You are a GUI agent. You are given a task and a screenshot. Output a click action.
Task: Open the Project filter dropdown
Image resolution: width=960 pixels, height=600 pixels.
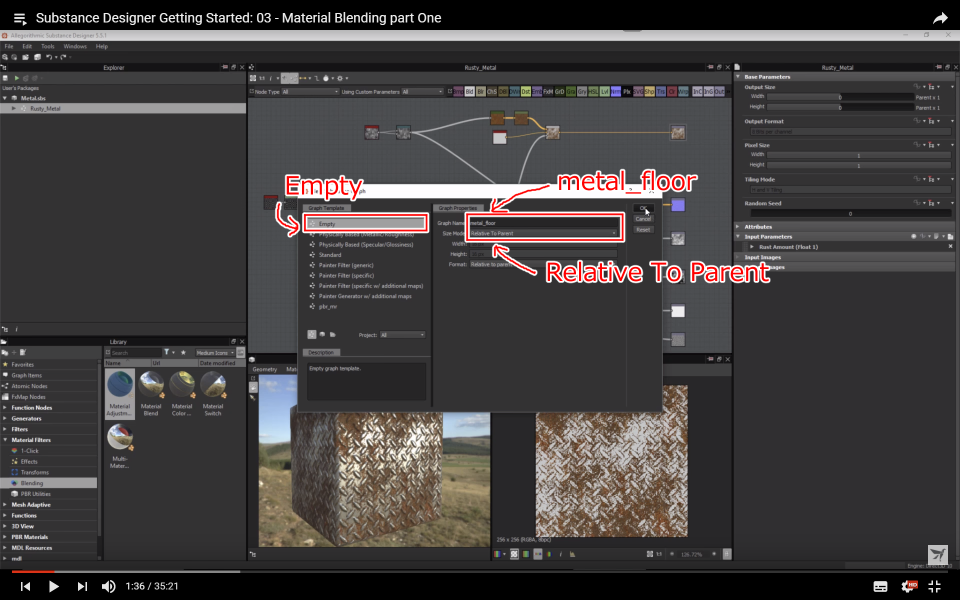point(402,335)
